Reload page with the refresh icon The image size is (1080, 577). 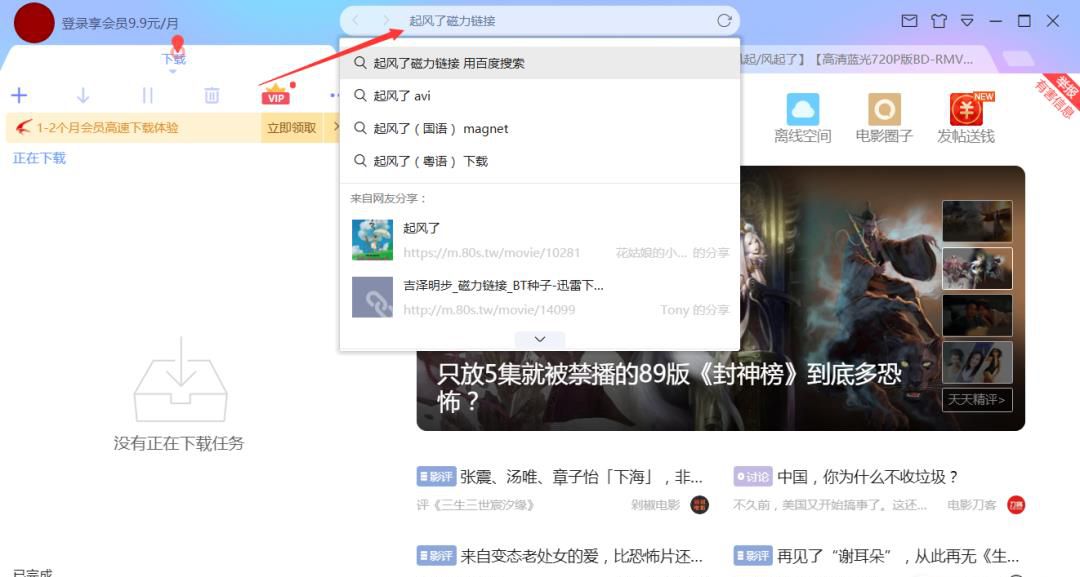click(724, 21)
